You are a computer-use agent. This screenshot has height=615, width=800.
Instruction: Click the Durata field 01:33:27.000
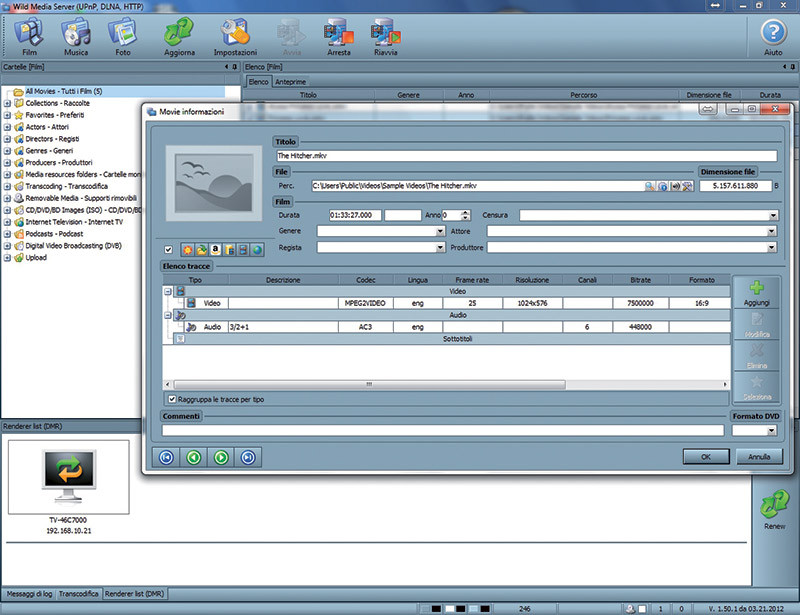[x=355, y=215]
